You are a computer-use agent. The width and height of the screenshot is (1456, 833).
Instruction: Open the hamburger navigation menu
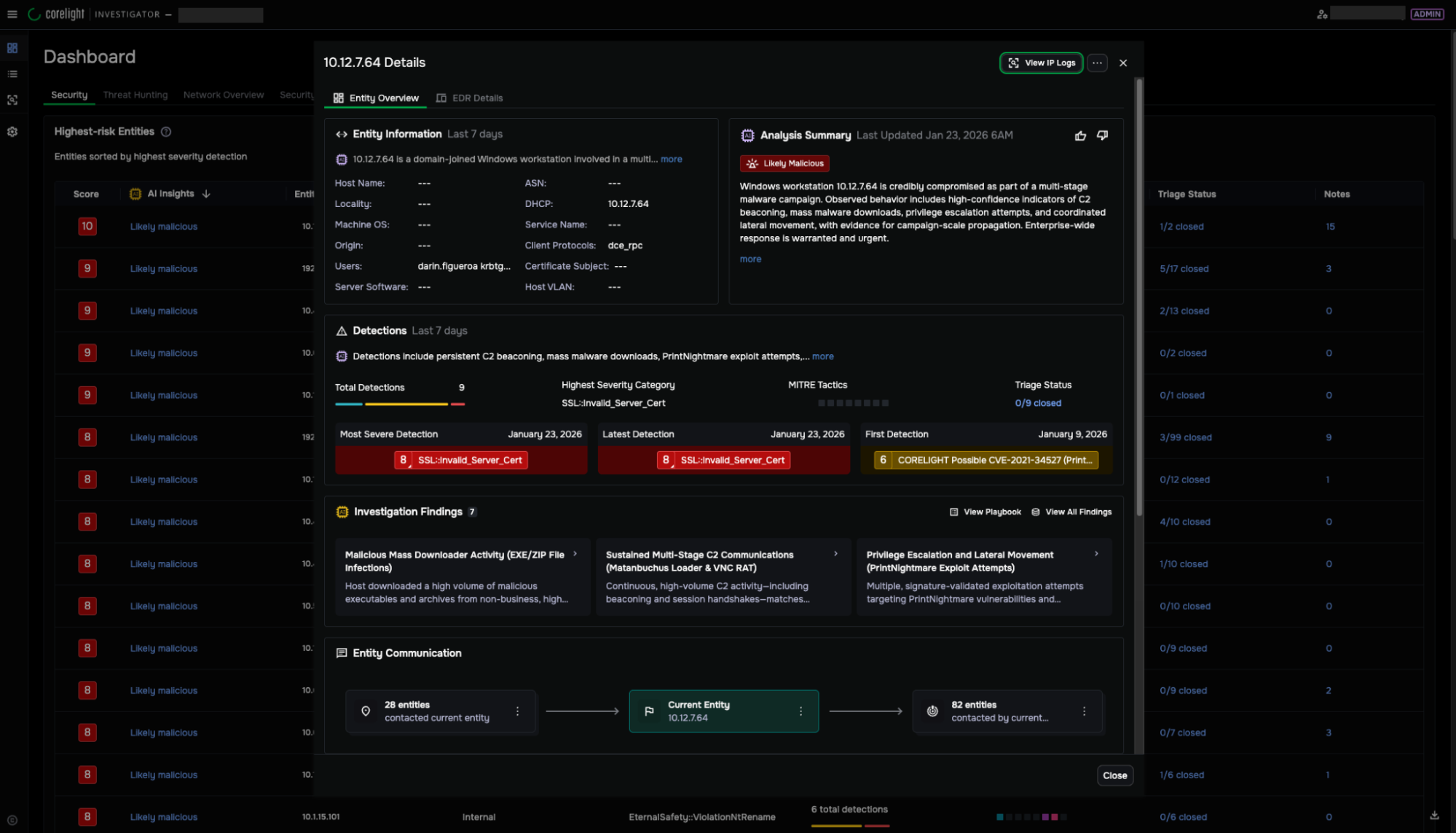pyautogui.click(x=12, y=13)
